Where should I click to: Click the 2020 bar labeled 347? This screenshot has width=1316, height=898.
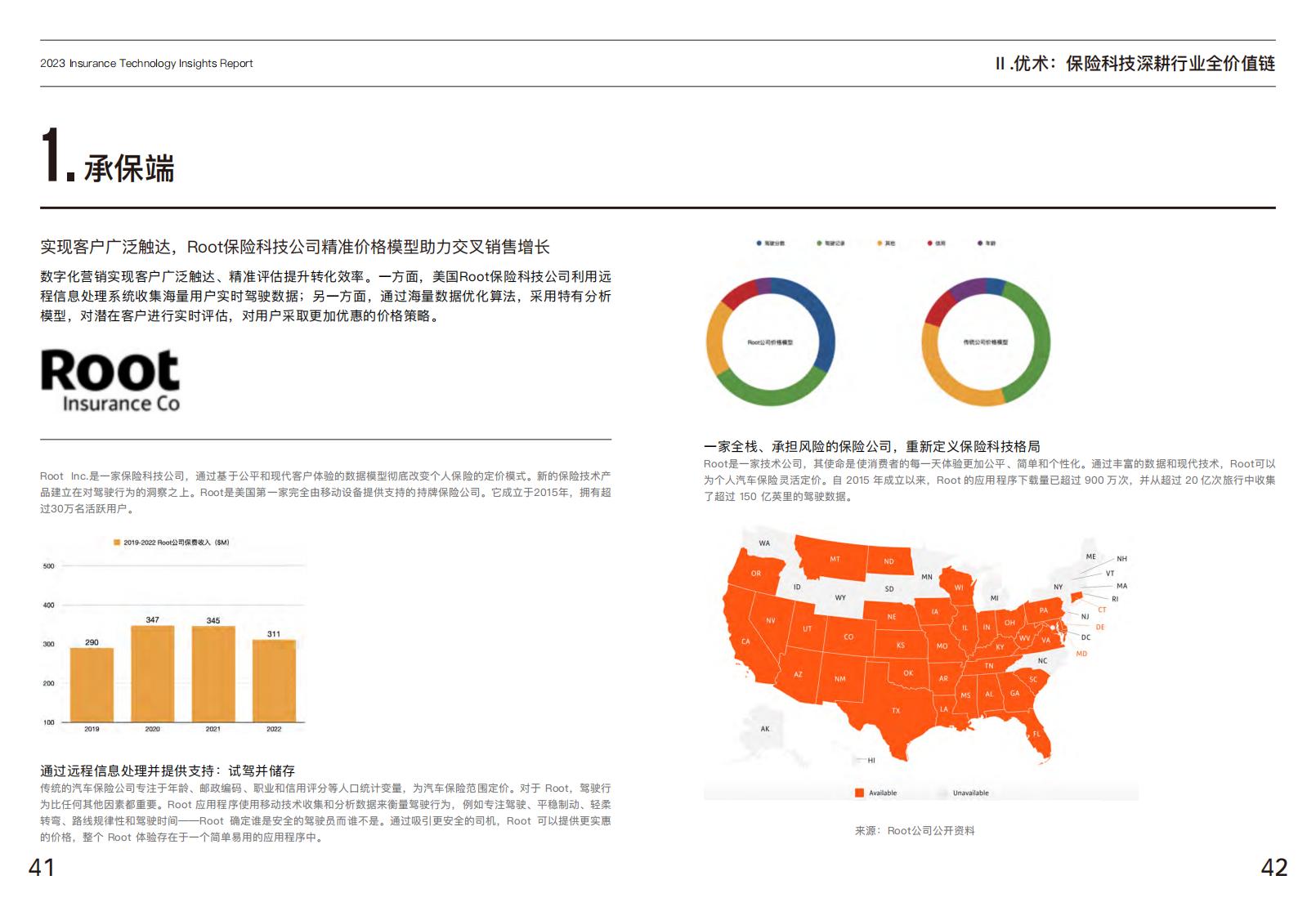[153, 674]
